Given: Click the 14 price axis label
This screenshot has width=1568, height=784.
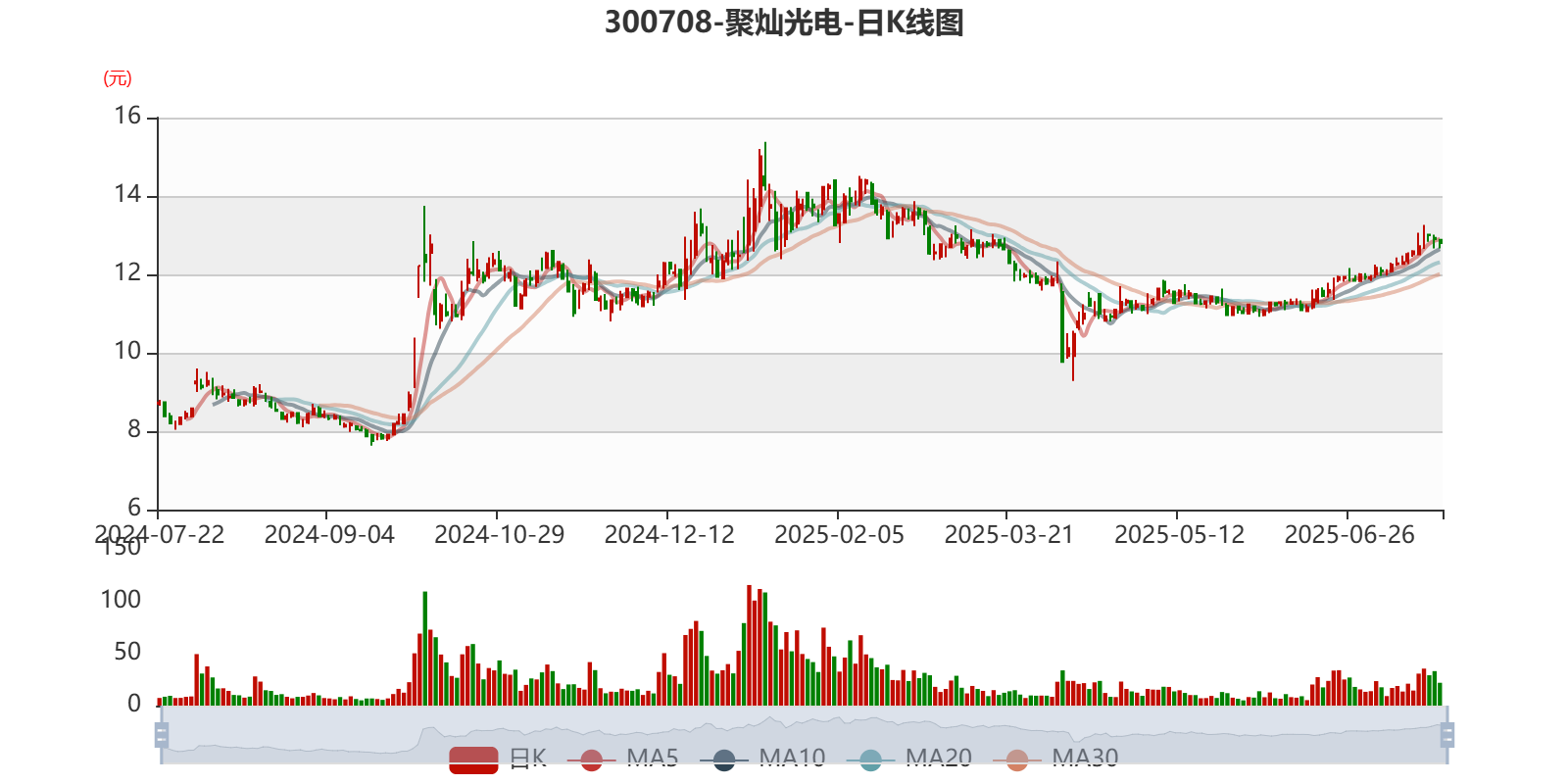Looking at the screenshot, I should pyautogui.click(x=127, y=194).
